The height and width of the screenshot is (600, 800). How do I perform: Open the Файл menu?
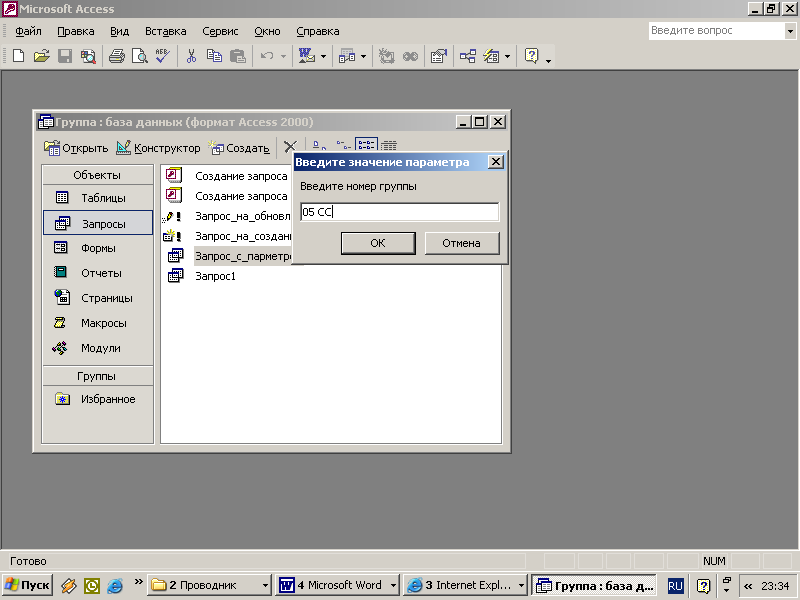pyautogui.click(x=28, y=31)
